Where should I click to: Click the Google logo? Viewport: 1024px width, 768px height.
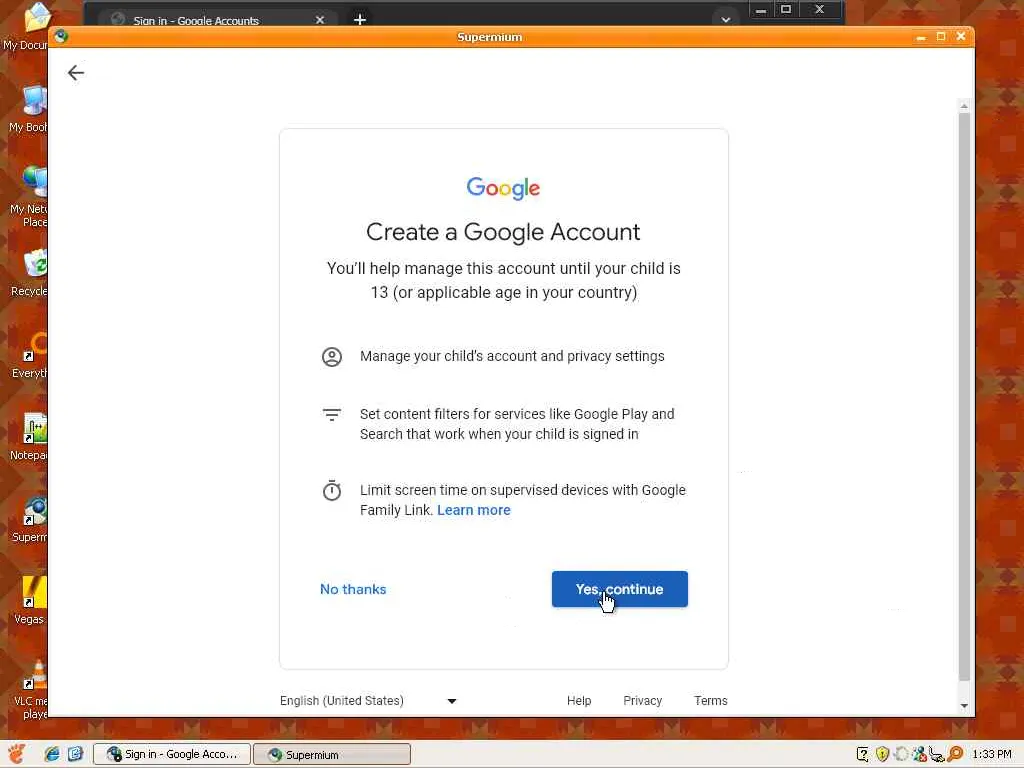(503, 188)
